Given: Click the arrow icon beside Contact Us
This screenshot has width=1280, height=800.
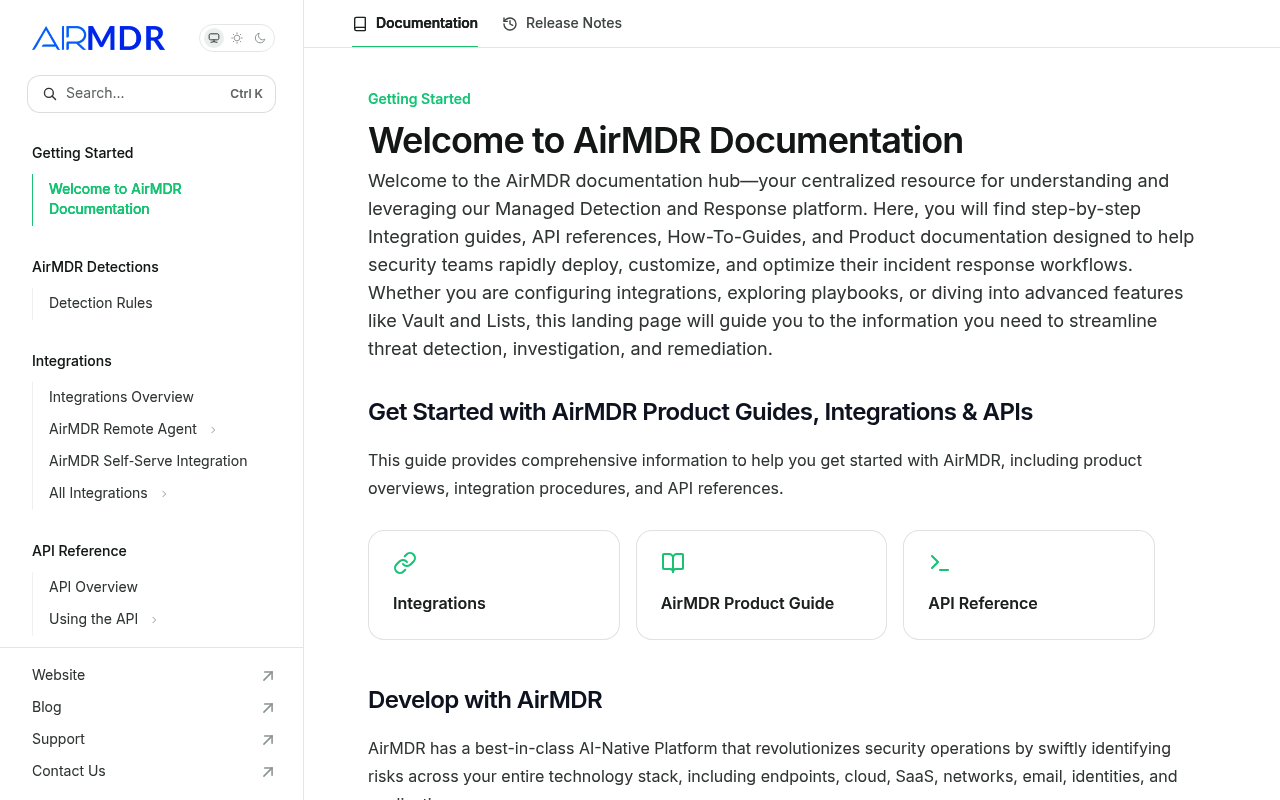Looking at the screenshot, I should [x=267, y=772].
